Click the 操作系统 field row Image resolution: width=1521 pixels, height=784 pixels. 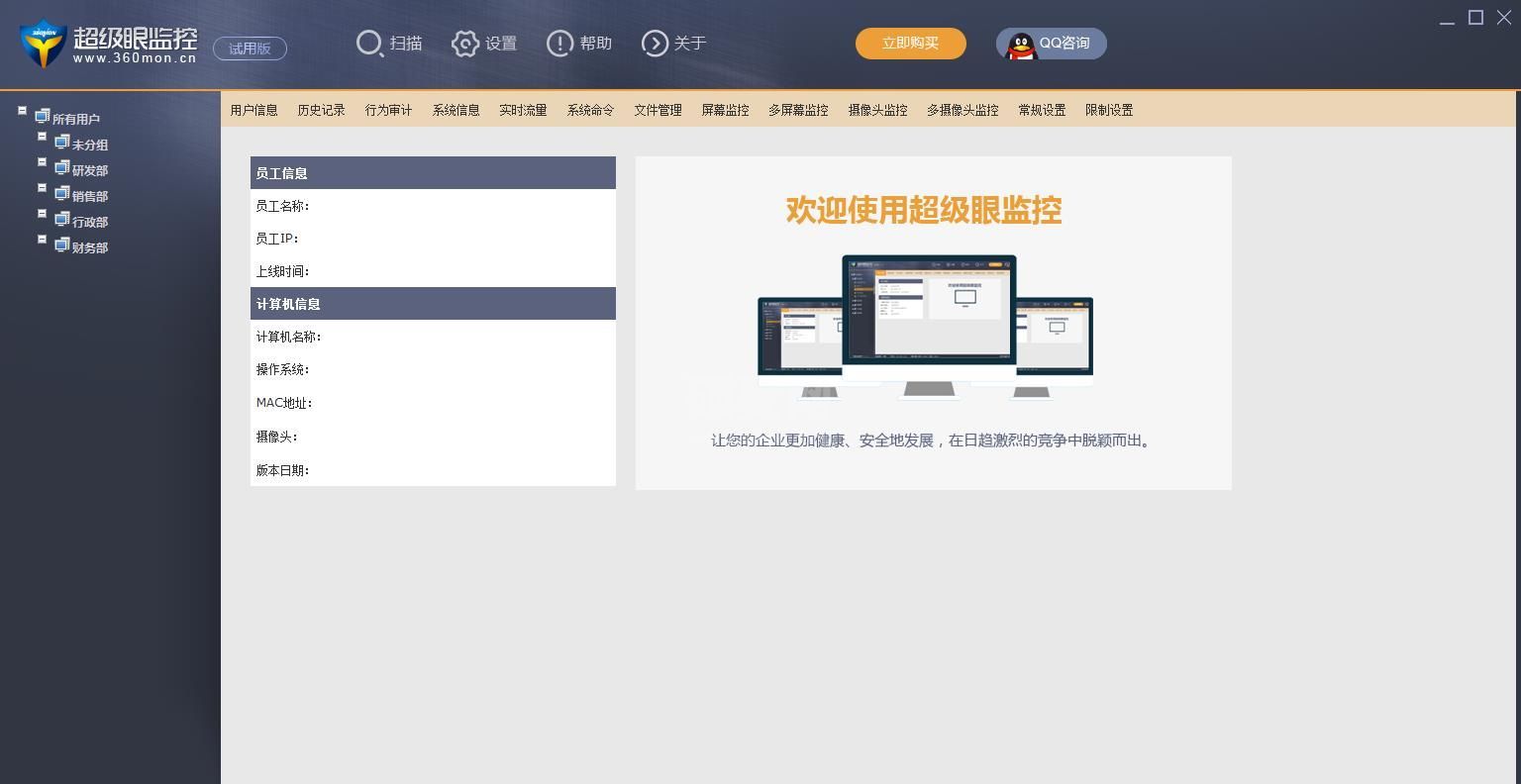click(433, 369)
